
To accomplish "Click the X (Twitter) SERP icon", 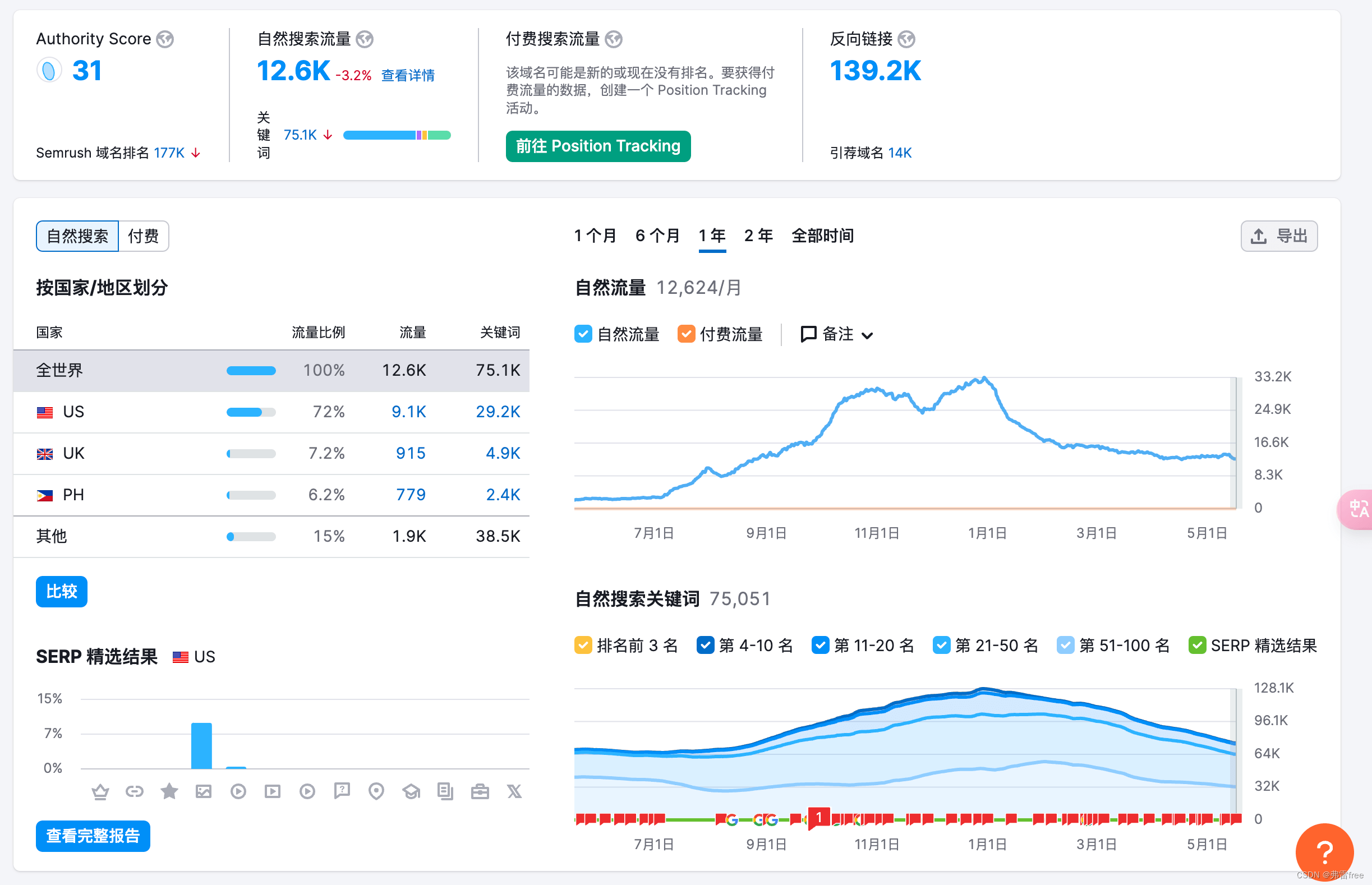I will [514, 792].
